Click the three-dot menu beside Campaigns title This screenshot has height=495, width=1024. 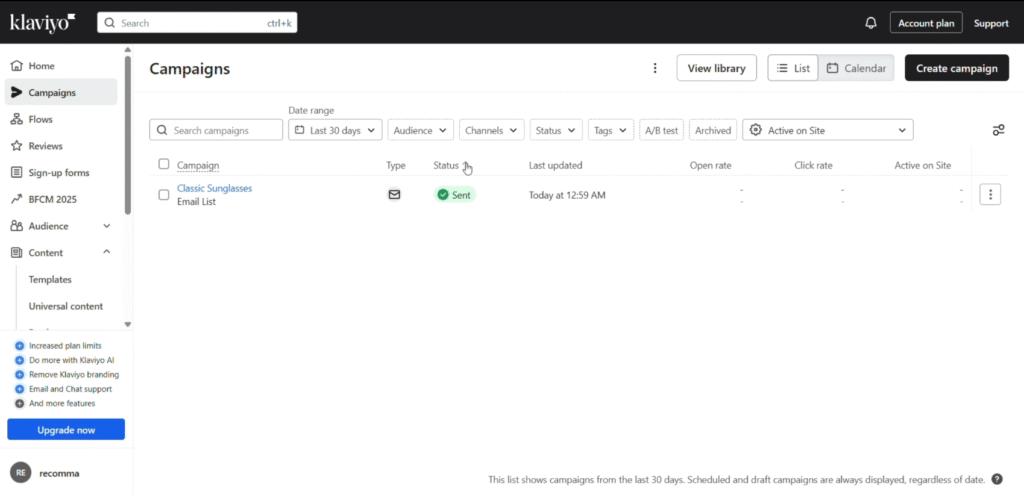pos(655,68)
